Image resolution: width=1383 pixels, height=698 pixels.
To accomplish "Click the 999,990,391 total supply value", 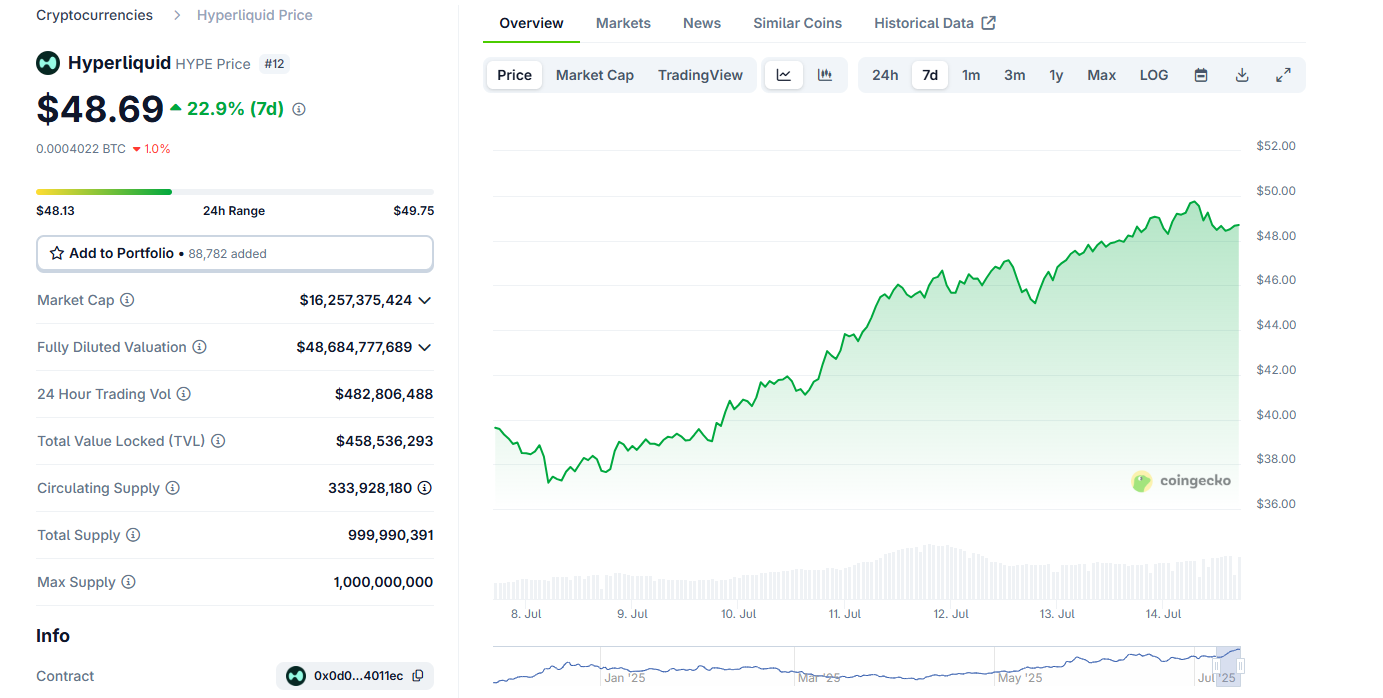I will 391,535.
